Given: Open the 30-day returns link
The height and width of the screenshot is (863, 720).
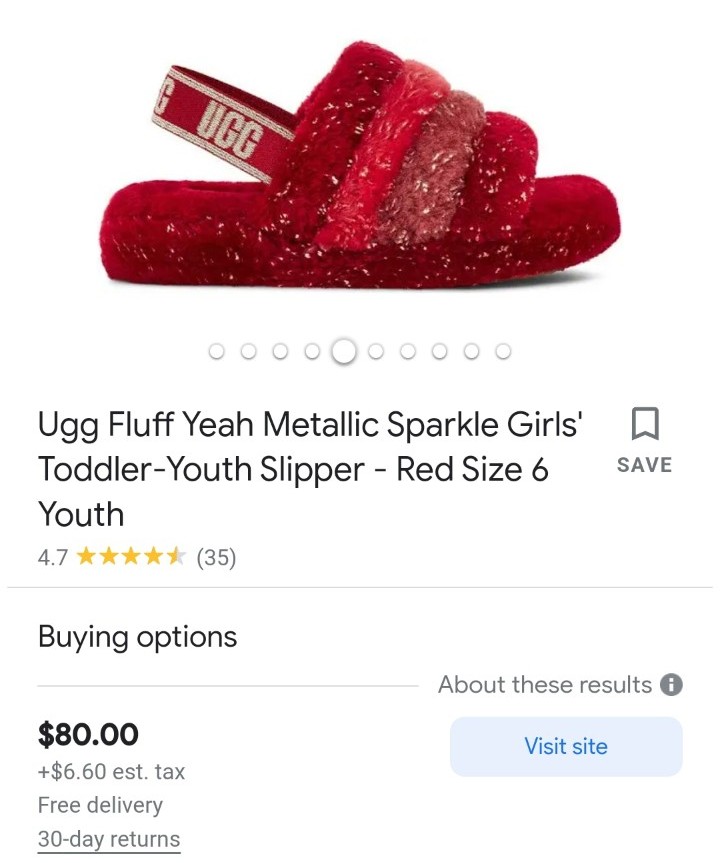Looking at the screenshot, I should point(109,839).
